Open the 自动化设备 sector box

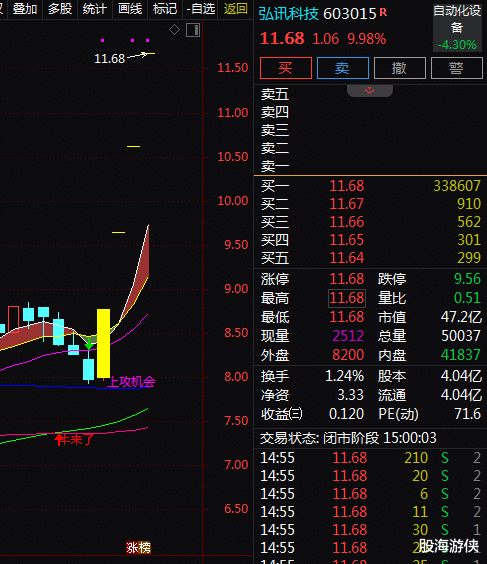457,27
